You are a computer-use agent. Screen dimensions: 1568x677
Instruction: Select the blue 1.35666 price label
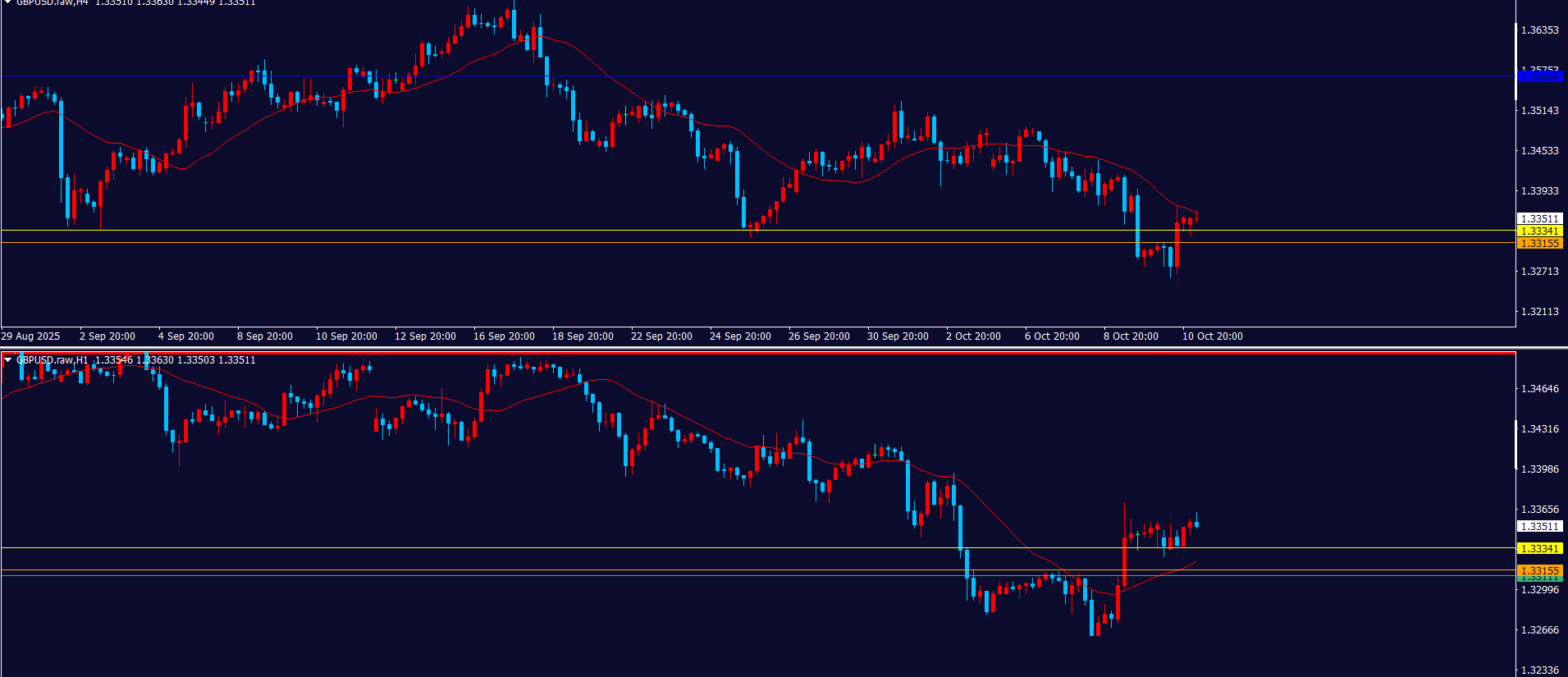point(1540,76)
